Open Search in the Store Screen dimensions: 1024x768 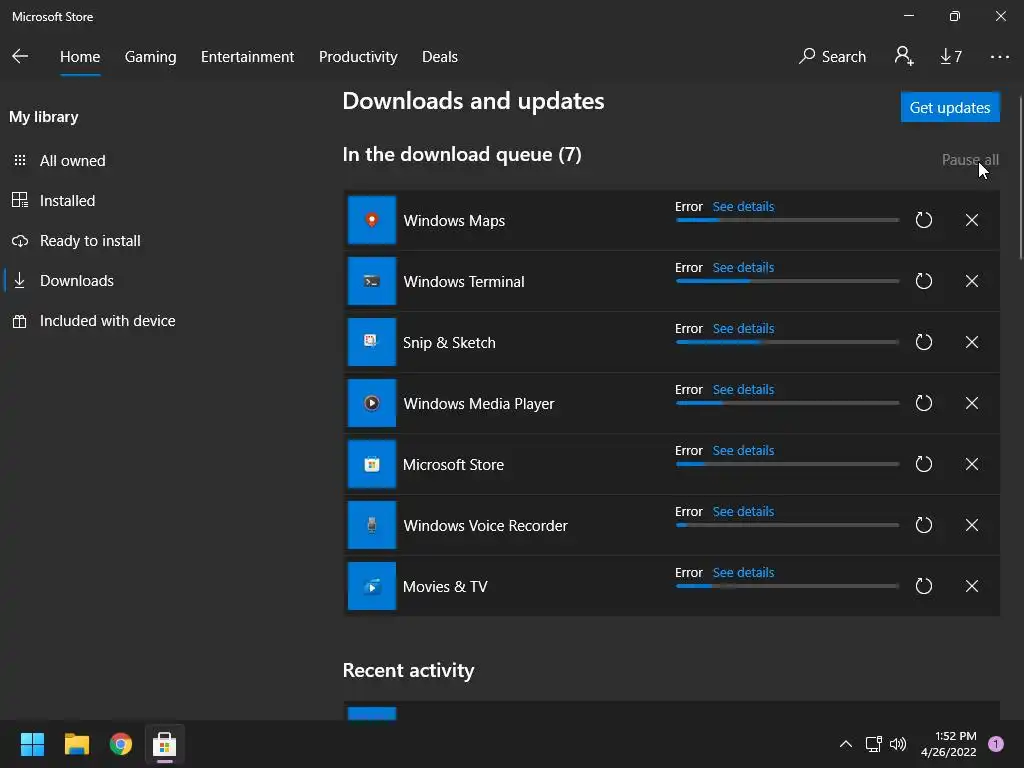(833, 57)
